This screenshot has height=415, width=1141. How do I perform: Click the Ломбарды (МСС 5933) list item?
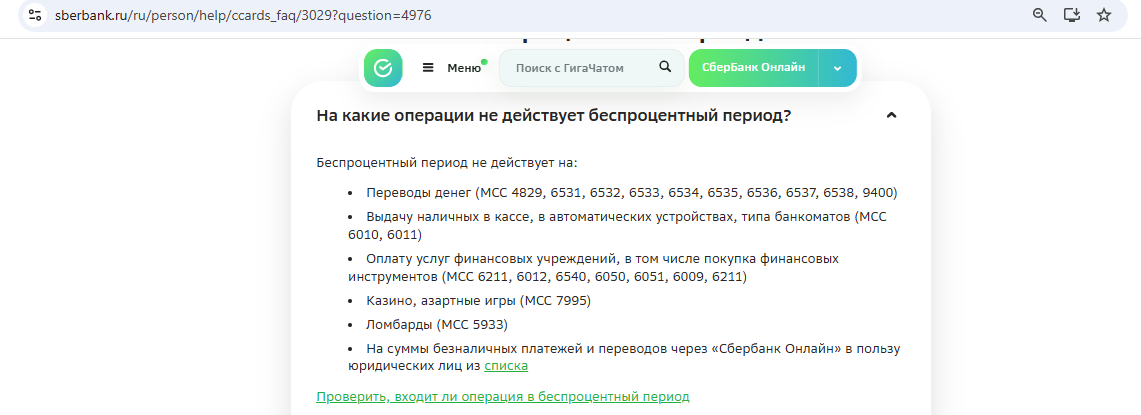click(437, 325)
